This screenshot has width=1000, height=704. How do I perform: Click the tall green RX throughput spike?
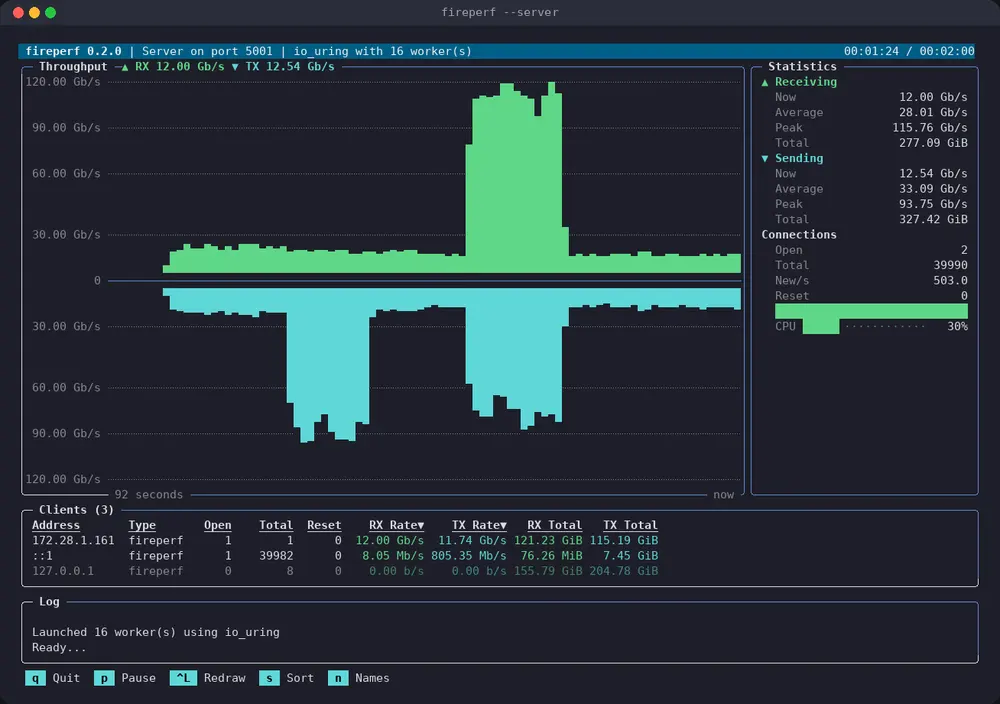[517, 179]
